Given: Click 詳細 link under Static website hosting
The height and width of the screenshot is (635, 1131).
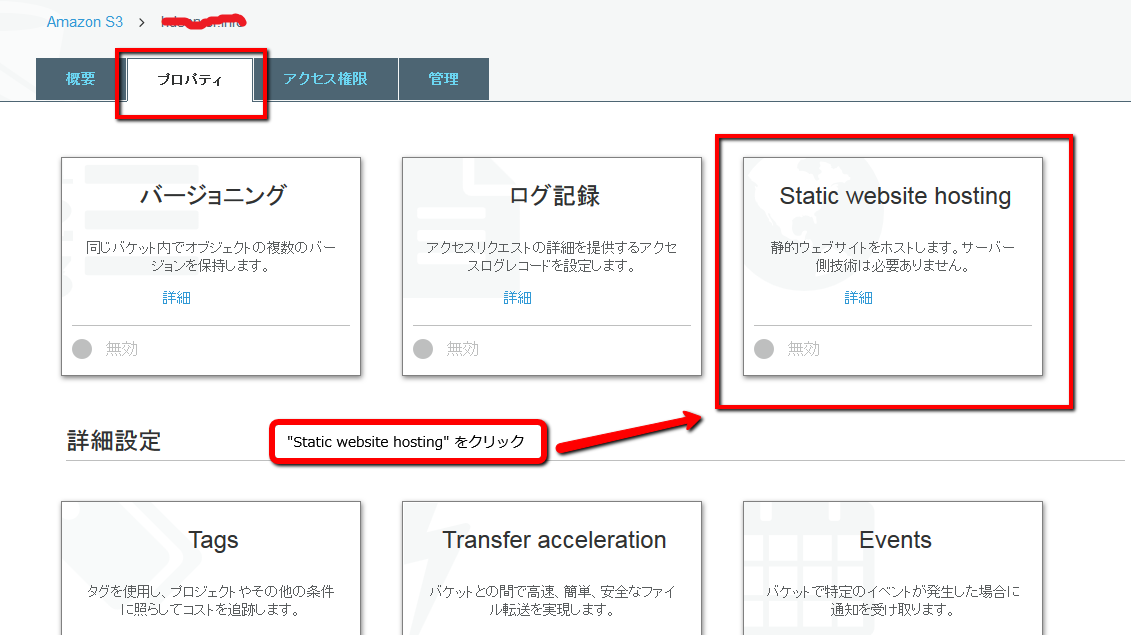Looking at the screenshot, I should point(858,298).
